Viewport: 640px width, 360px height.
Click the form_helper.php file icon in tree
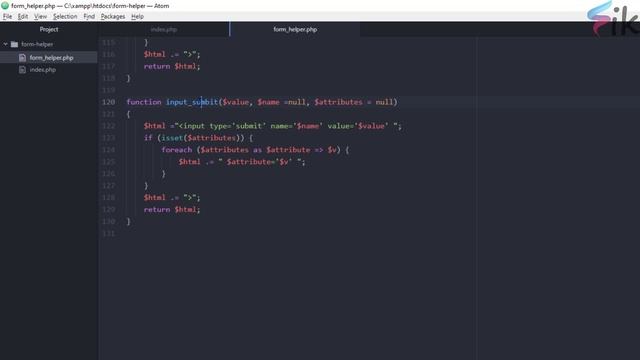[22, 58]
